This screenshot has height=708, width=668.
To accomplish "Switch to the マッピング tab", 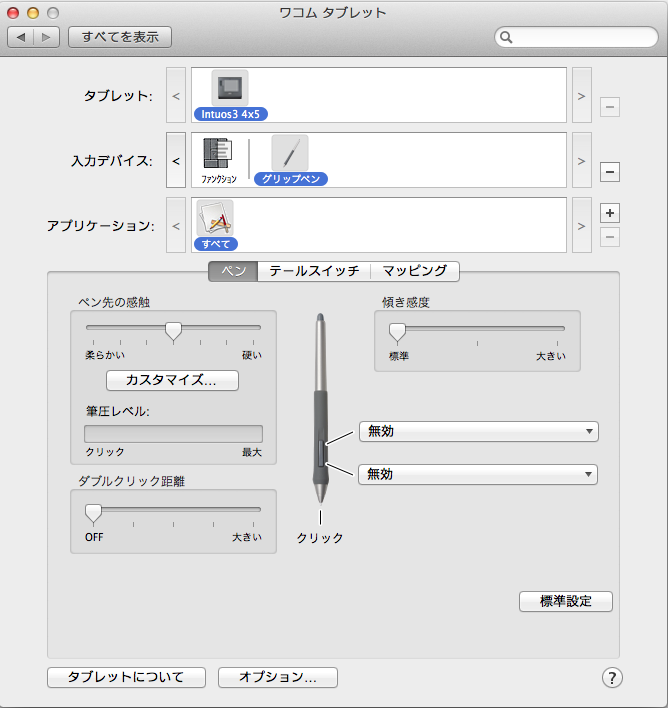I will click(415, 271).
